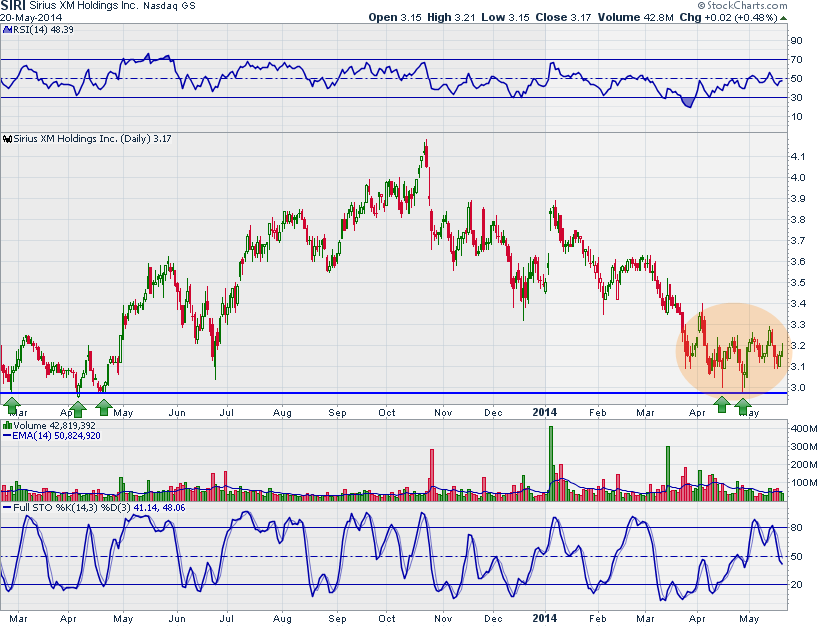The image size is (817, 626).
Task: Click 'Aug' on the stochastic panel date axis
Action: pos(282,619)
